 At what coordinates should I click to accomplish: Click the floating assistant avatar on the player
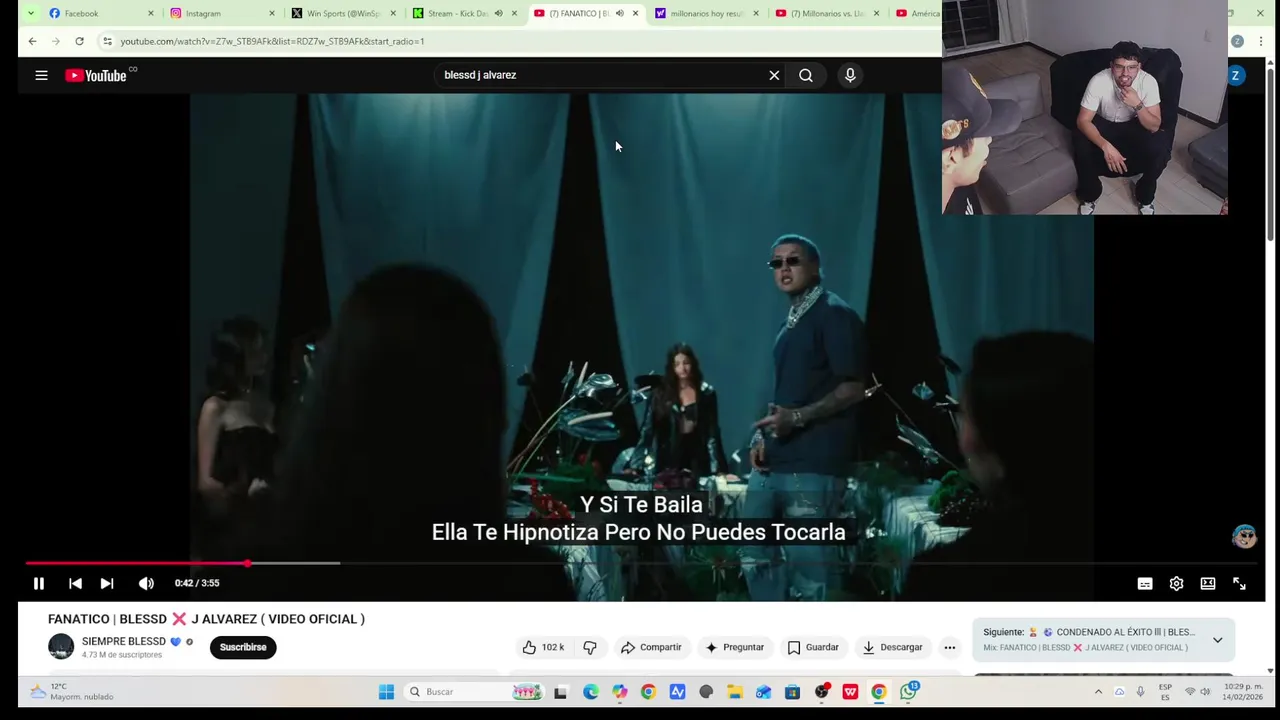tap(1244, 536)
